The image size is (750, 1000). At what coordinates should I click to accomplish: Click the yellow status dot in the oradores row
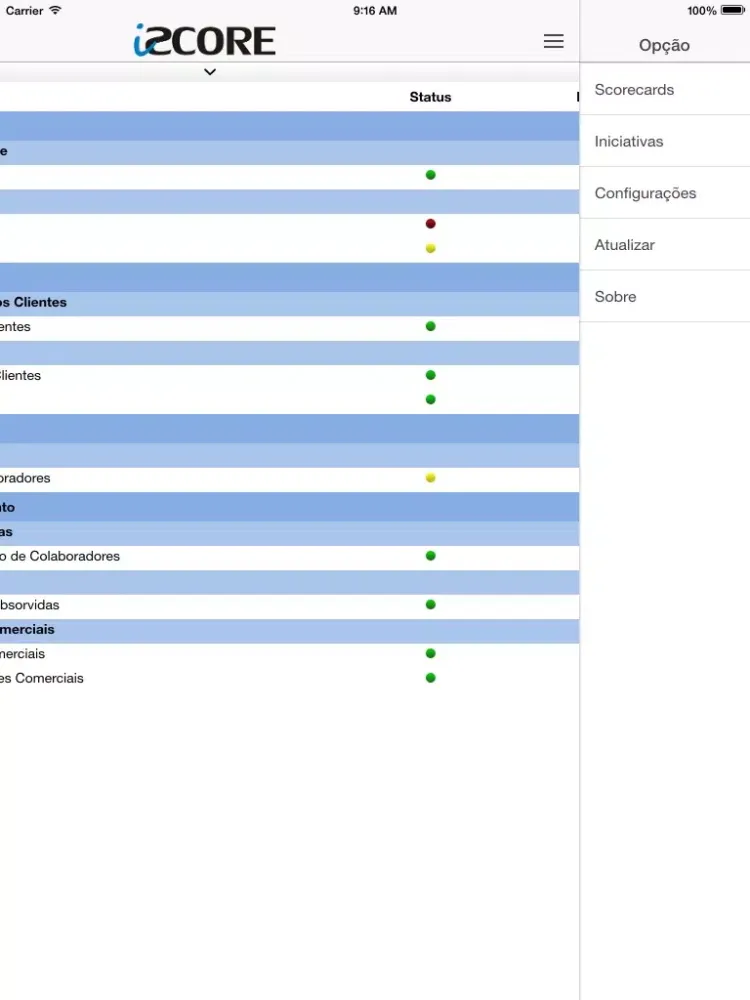(430, 478)
